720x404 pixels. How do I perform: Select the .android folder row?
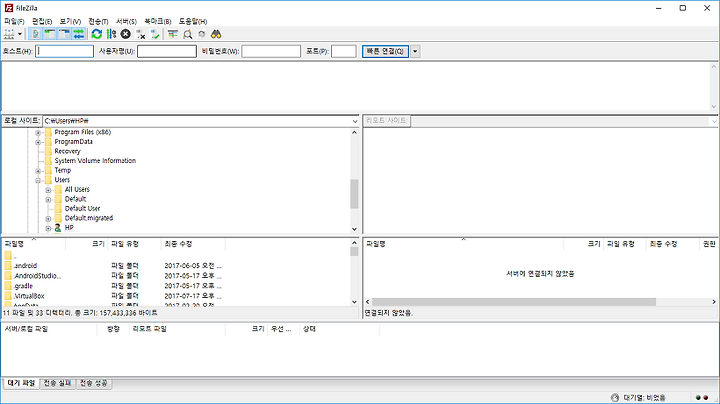[x=112, y=266]
